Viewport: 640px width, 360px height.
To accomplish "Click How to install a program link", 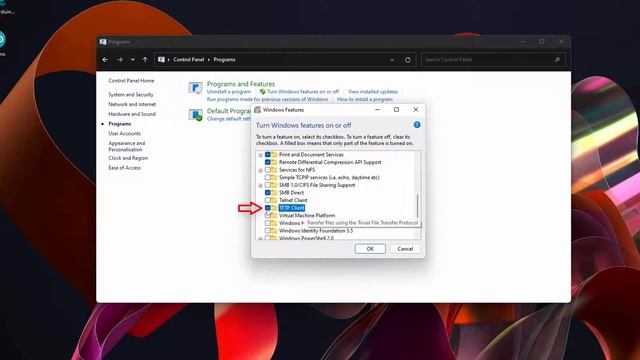I will point(365,99).
